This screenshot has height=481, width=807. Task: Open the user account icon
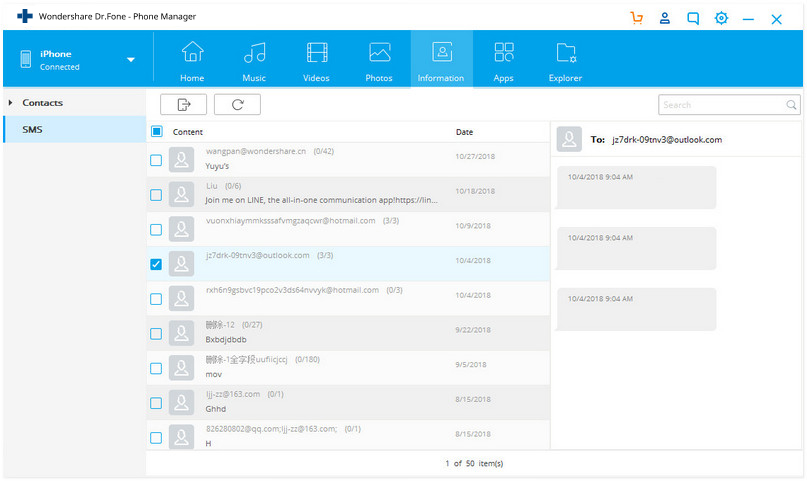664,19
